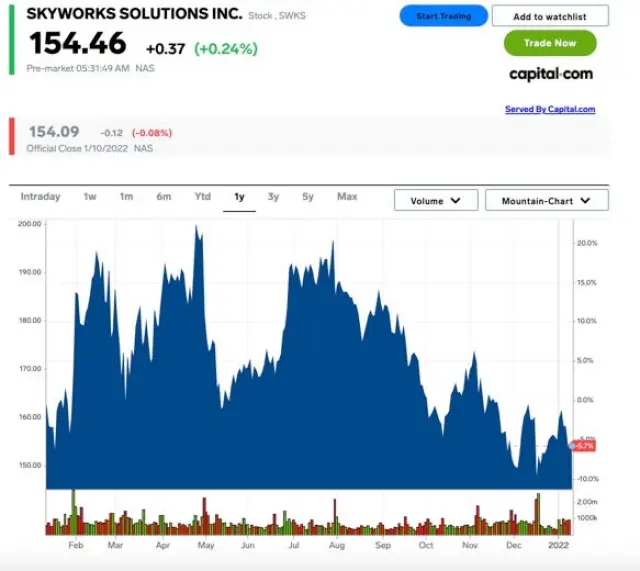640x571 pixels.
Task: Switch to the Intraday tab
Action: pos(40,197)
